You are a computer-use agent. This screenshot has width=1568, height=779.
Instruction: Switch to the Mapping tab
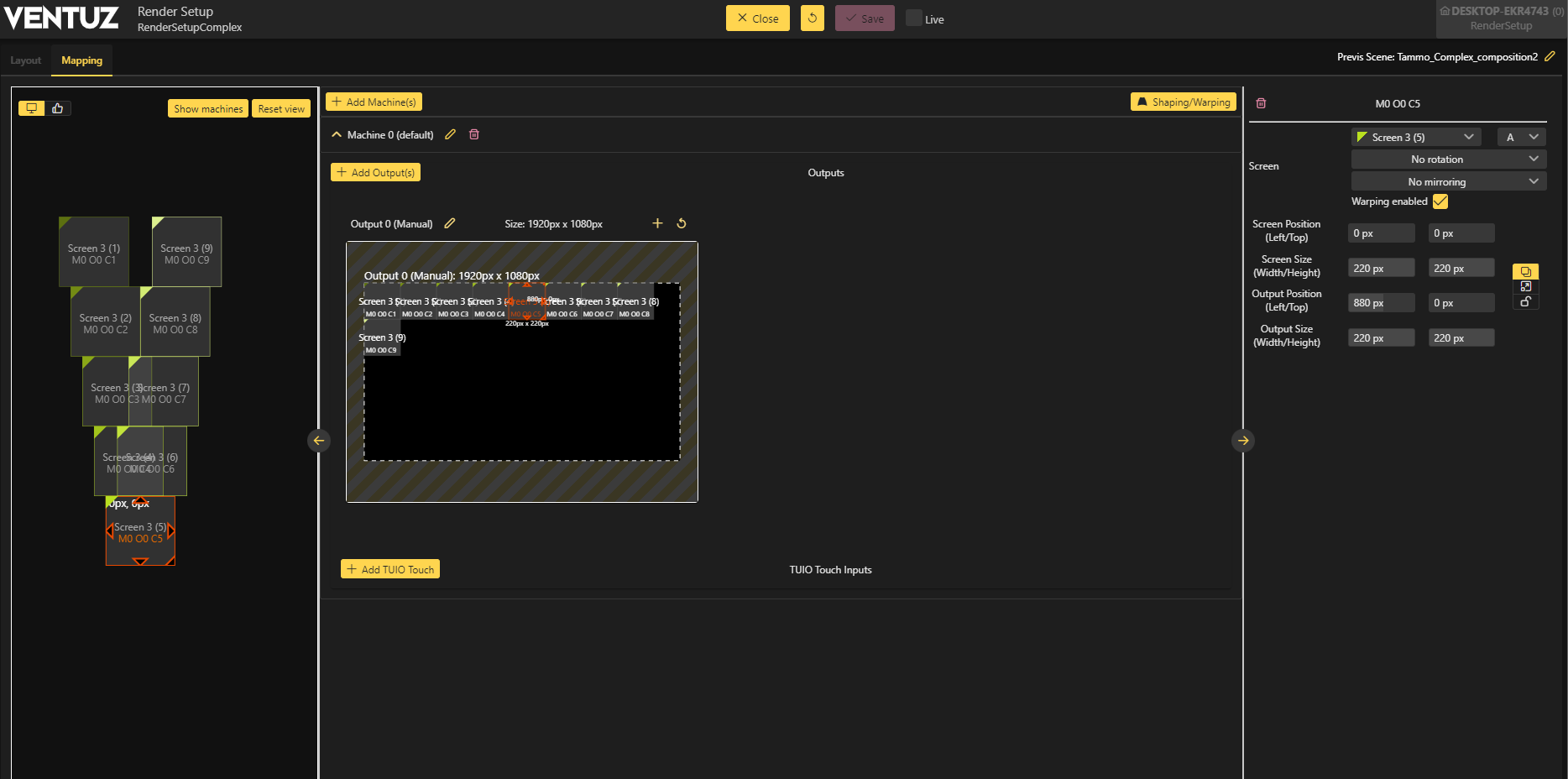pos(81,60)
